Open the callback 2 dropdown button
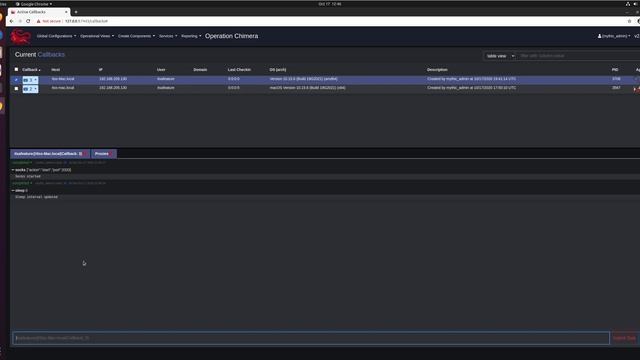 [30, 89]
